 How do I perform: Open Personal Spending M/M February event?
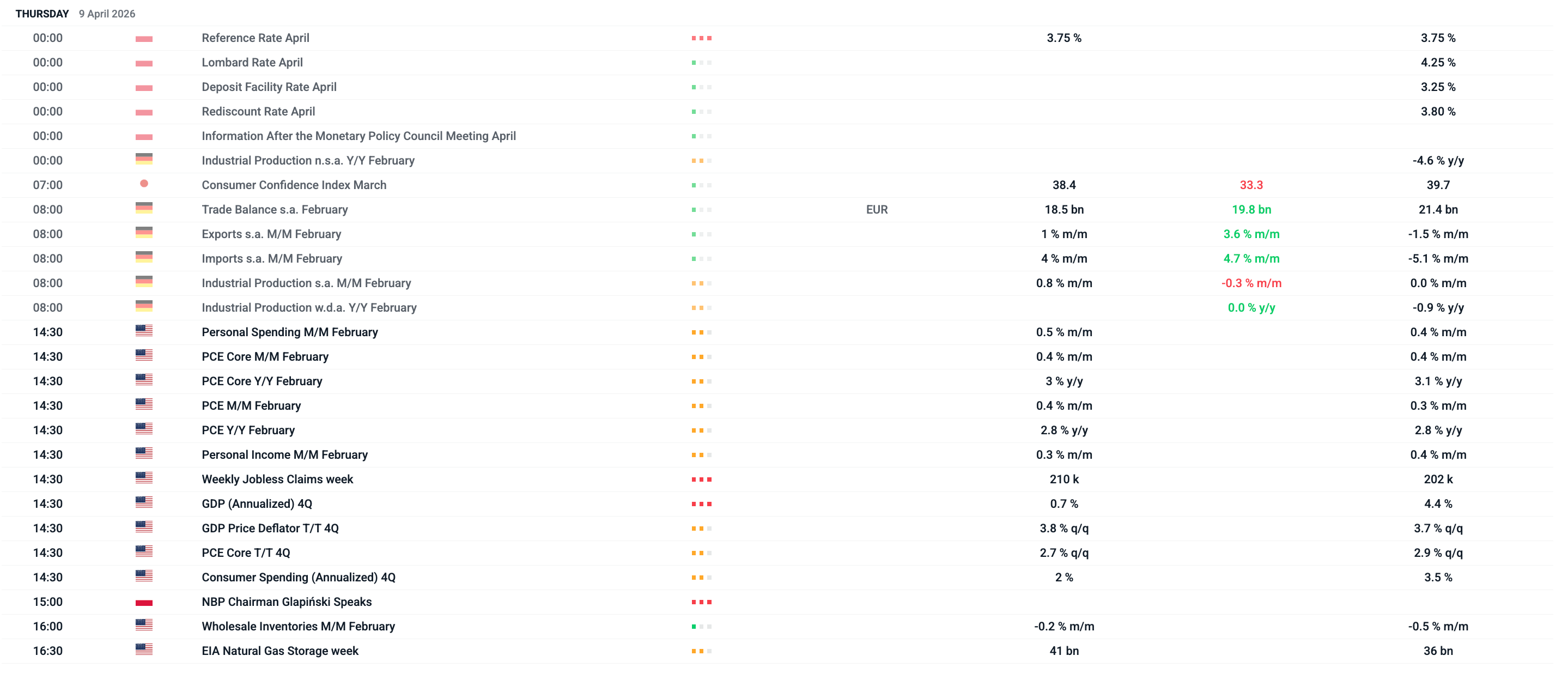pos(290,332)
